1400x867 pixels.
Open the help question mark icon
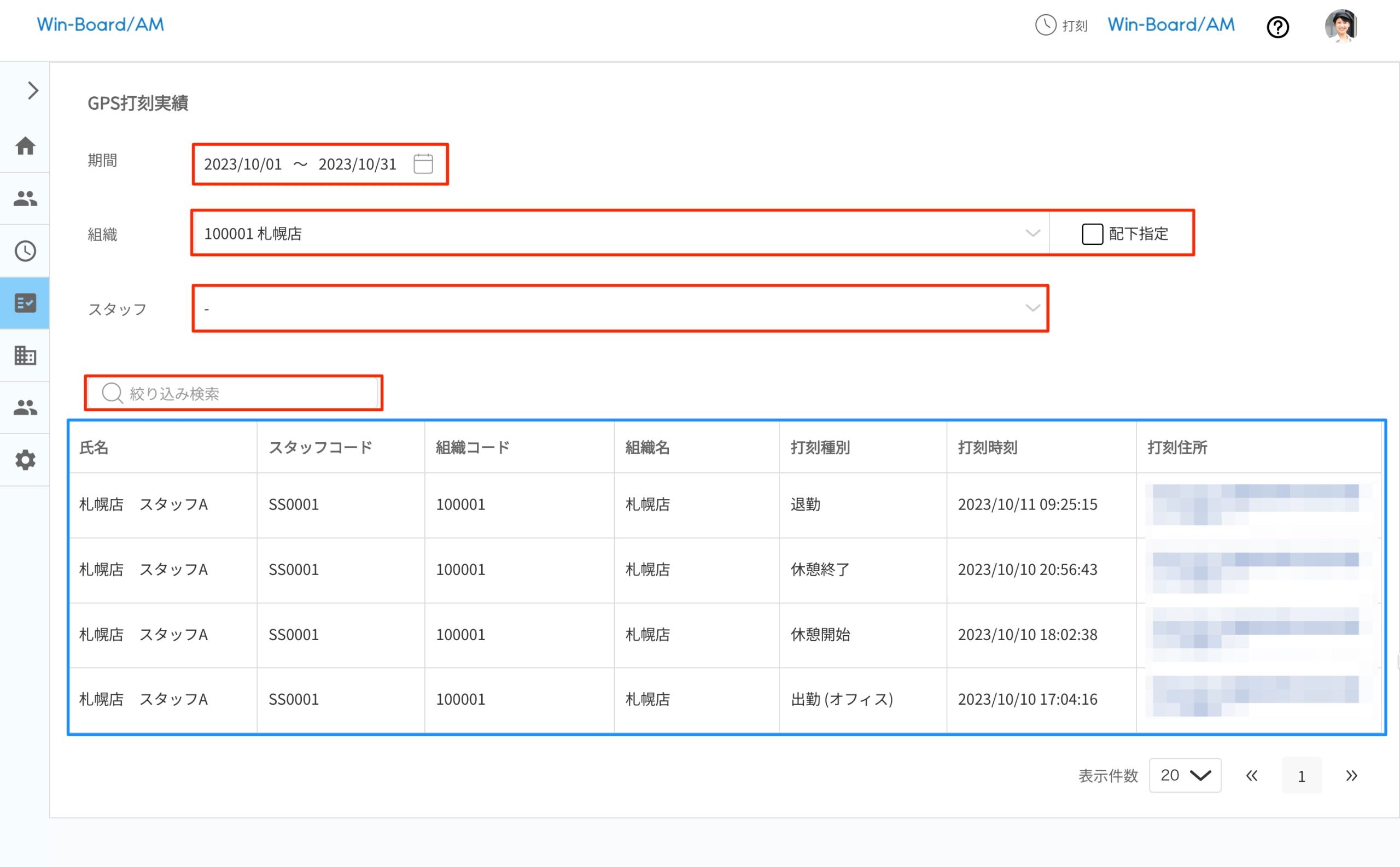pos(1278,27)
